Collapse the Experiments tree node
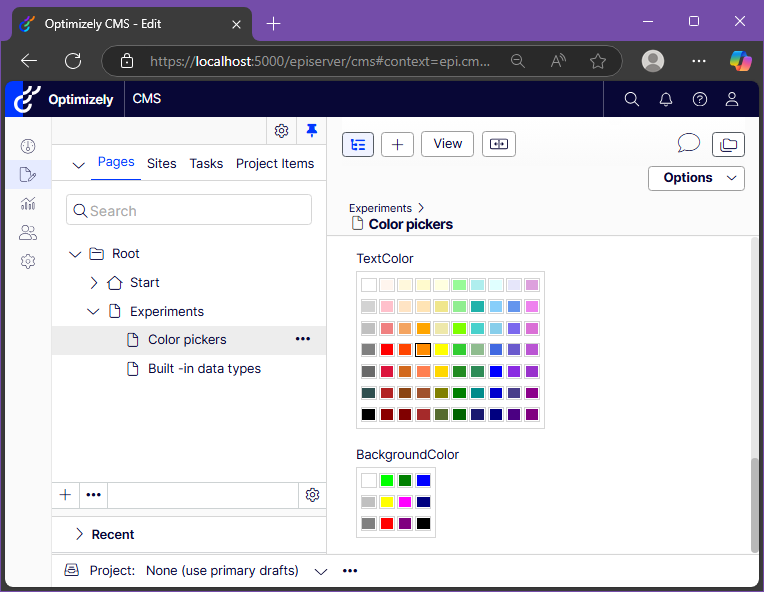This screenshot has height=592, width=764. tap(93, 311)
